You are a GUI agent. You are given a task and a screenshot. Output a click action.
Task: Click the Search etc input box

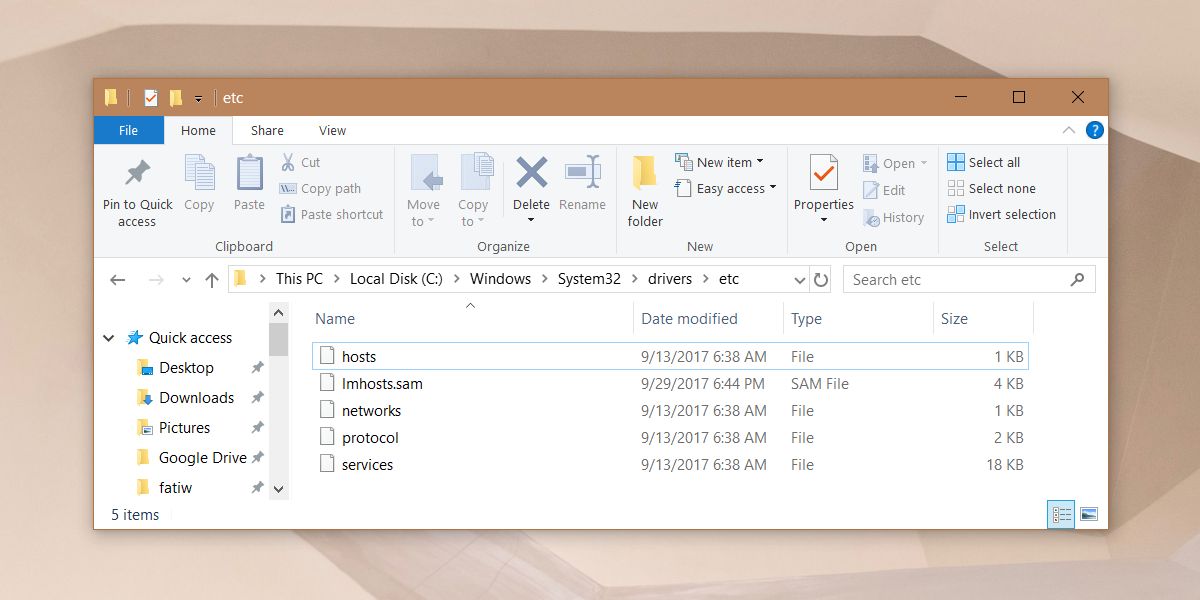(957, 280)
